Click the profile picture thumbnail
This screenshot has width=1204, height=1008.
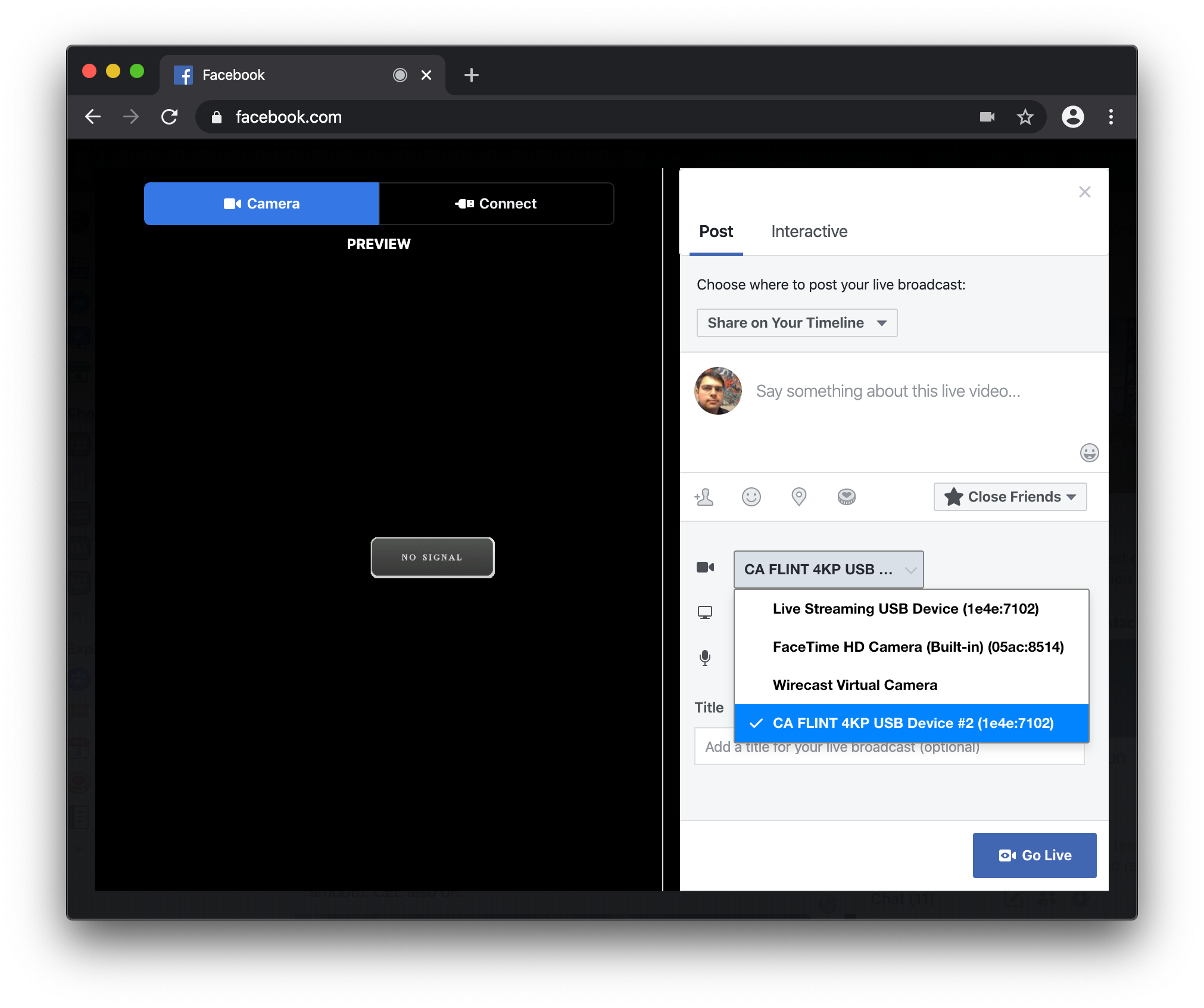(x=718, y=391)
